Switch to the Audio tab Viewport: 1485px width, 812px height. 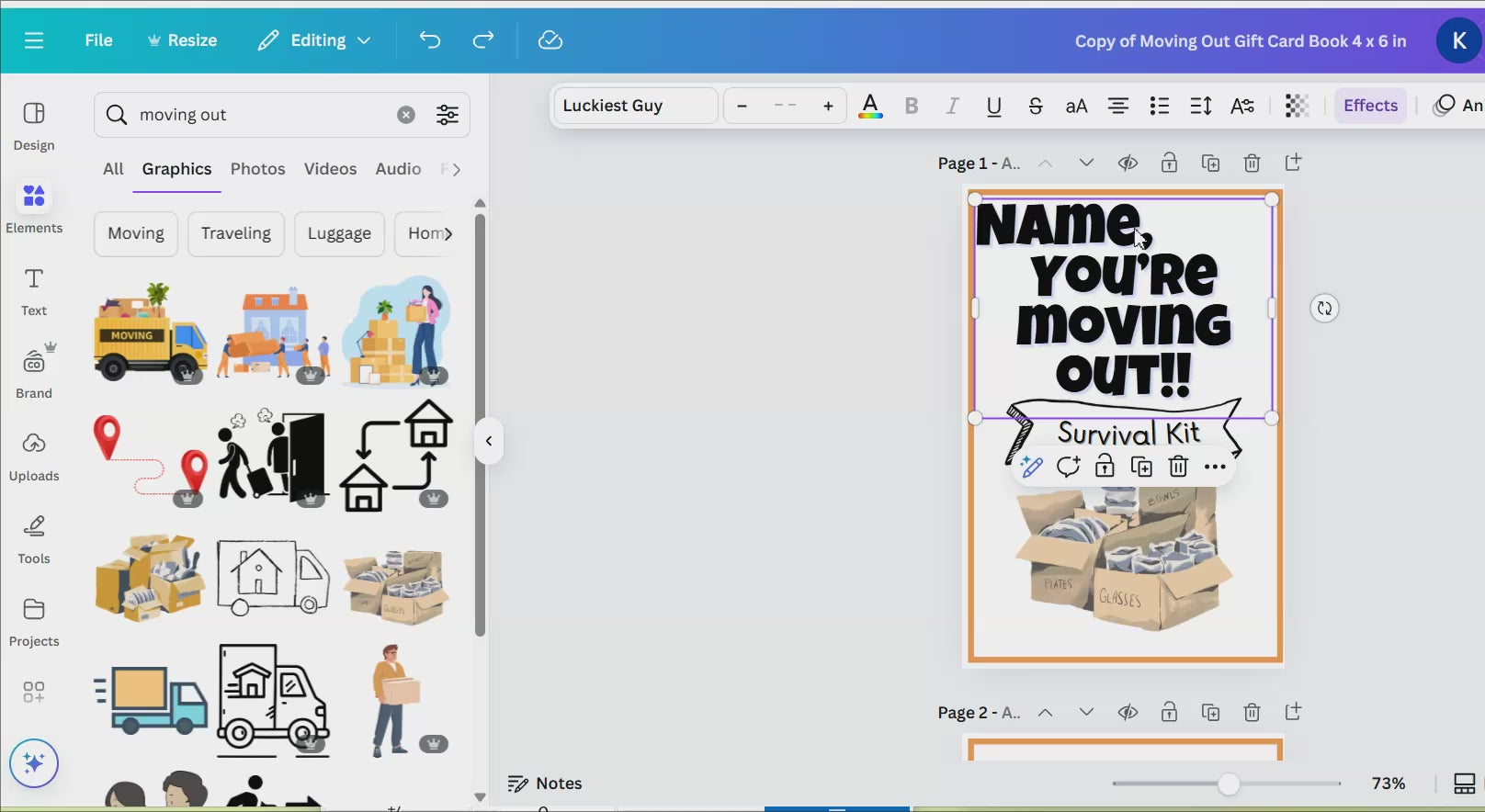point(398,169)
